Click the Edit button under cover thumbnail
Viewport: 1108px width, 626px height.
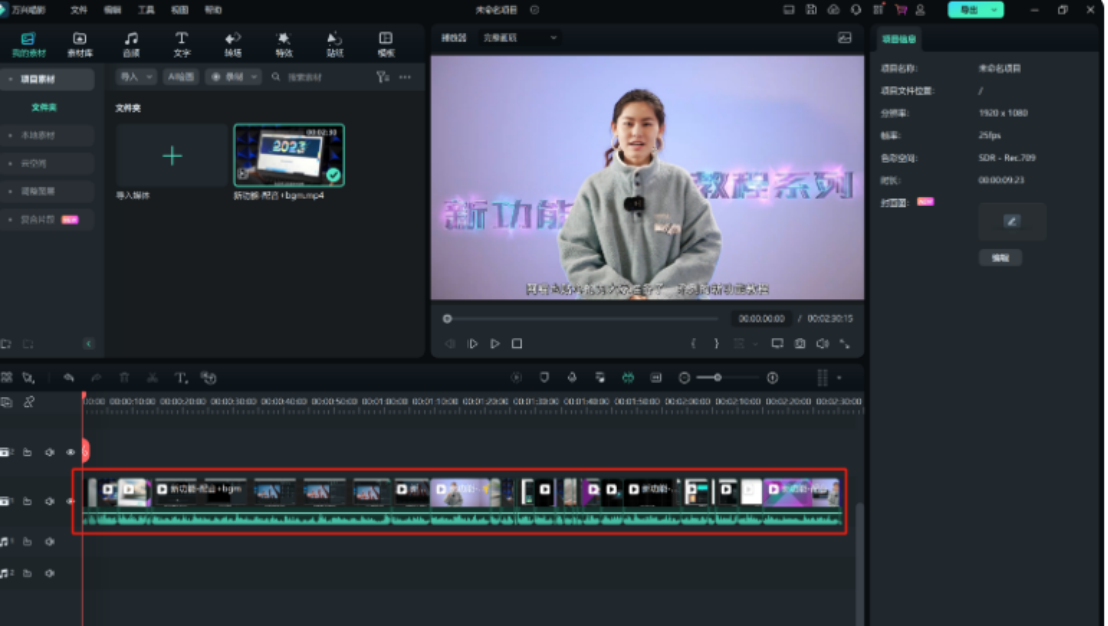[x=1000, y=257]
